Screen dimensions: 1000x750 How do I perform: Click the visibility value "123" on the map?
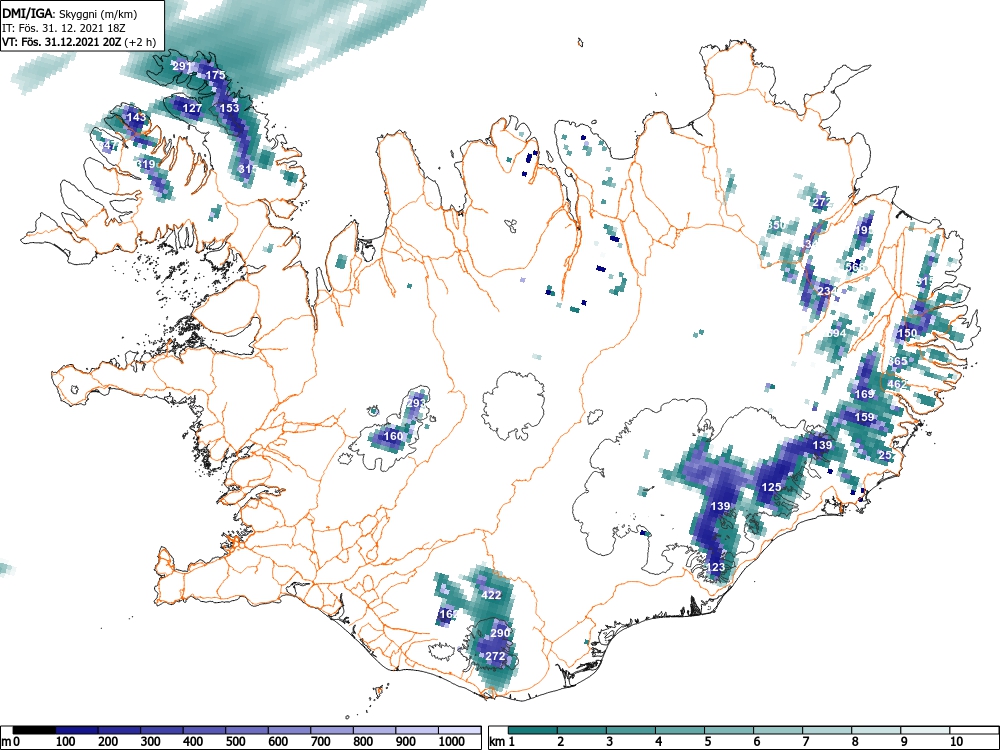pos(716,568)
